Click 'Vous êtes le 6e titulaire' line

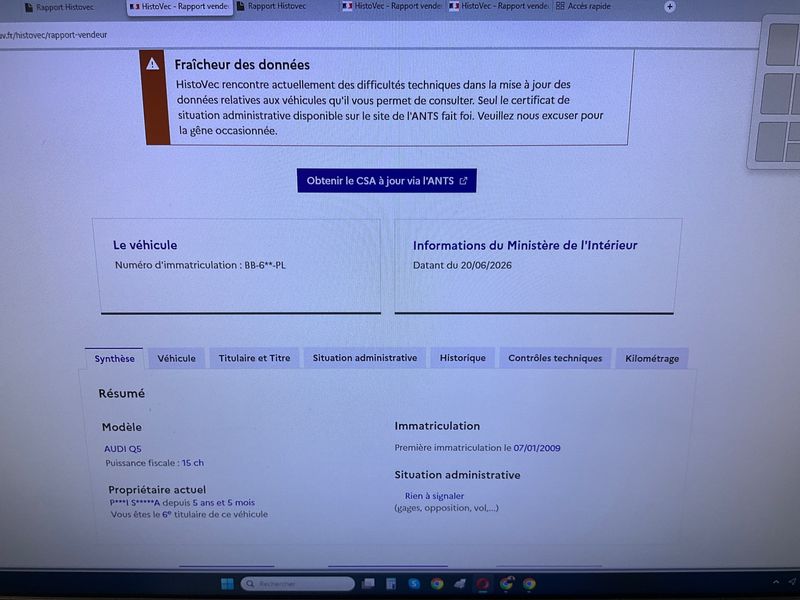189,514
